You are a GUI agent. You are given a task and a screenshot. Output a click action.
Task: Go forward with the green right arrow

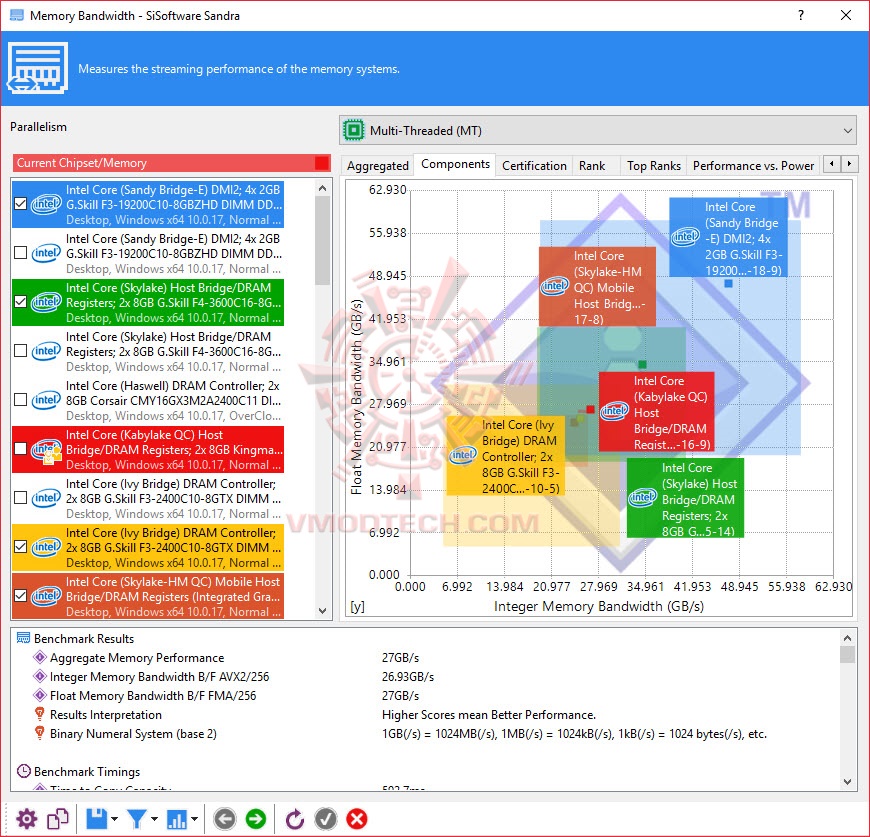point(256,819)
